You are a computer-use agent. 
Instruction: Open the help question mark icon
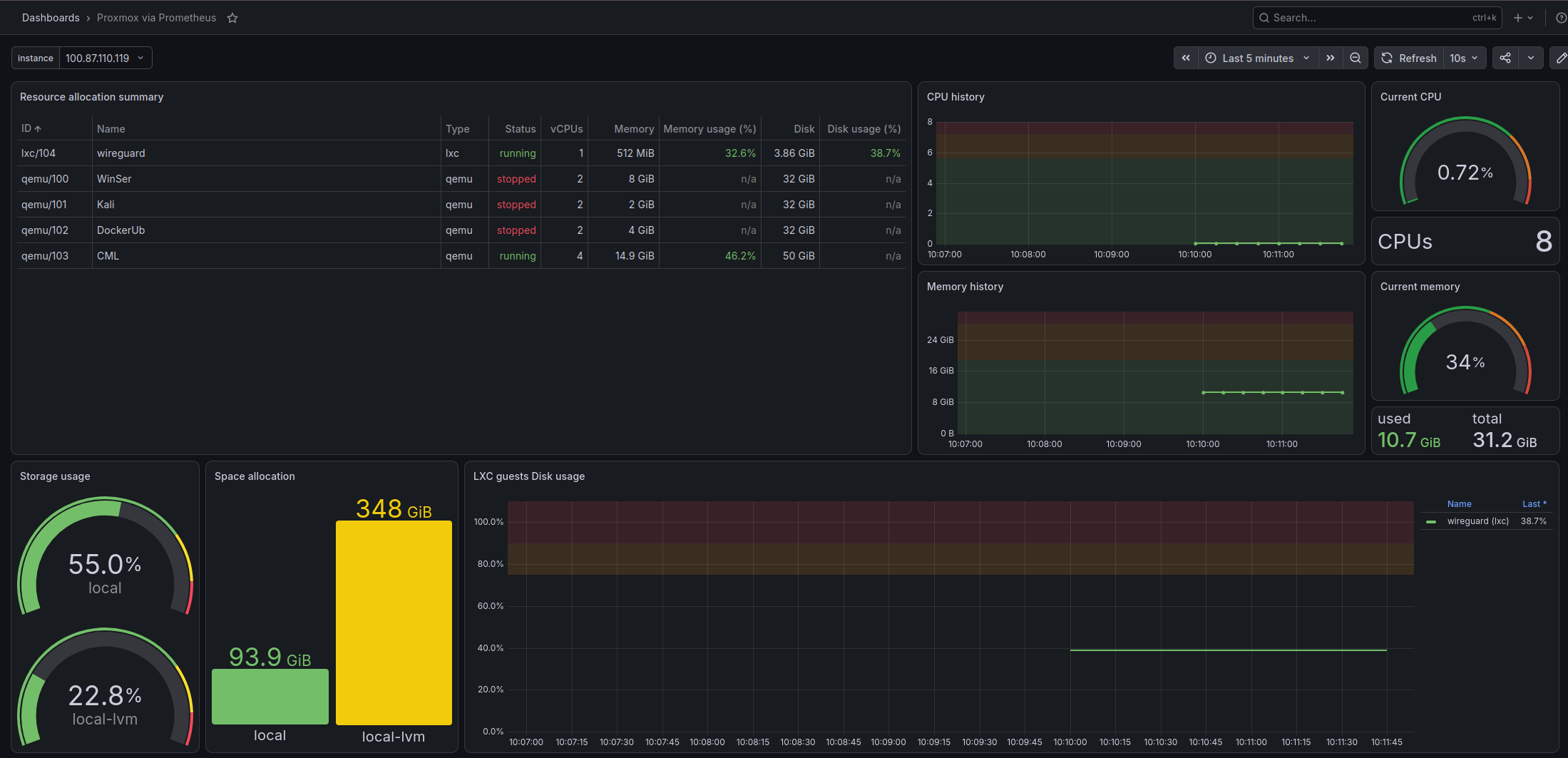tap(1561, 18)
